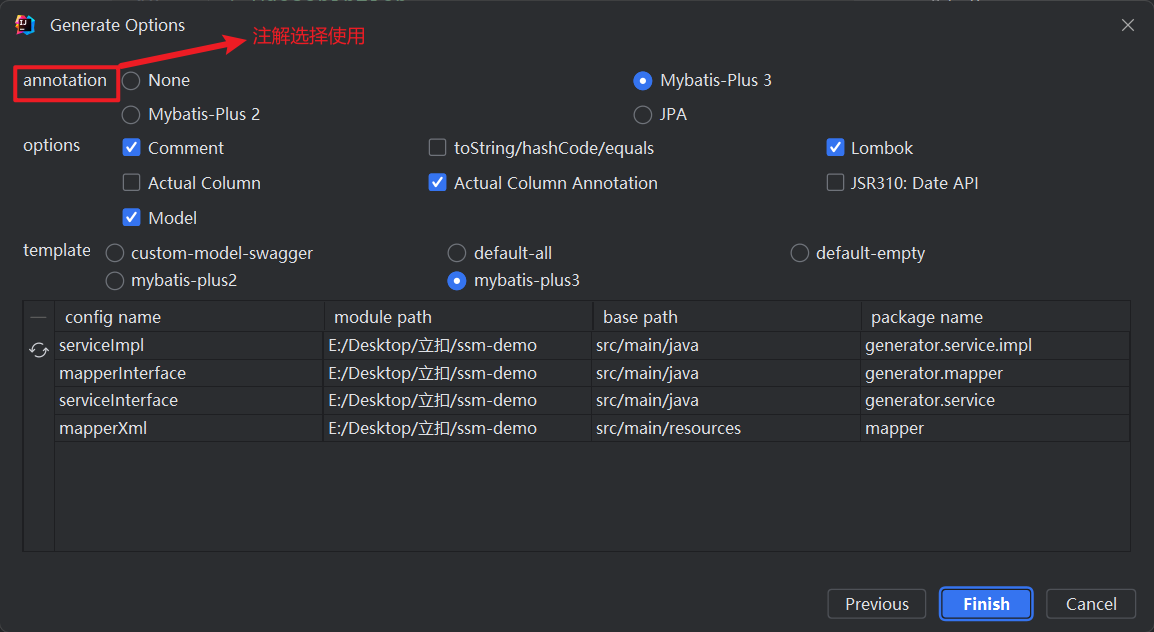Uncheck the Model option
1154x632 pixels.
click(131, 217)
